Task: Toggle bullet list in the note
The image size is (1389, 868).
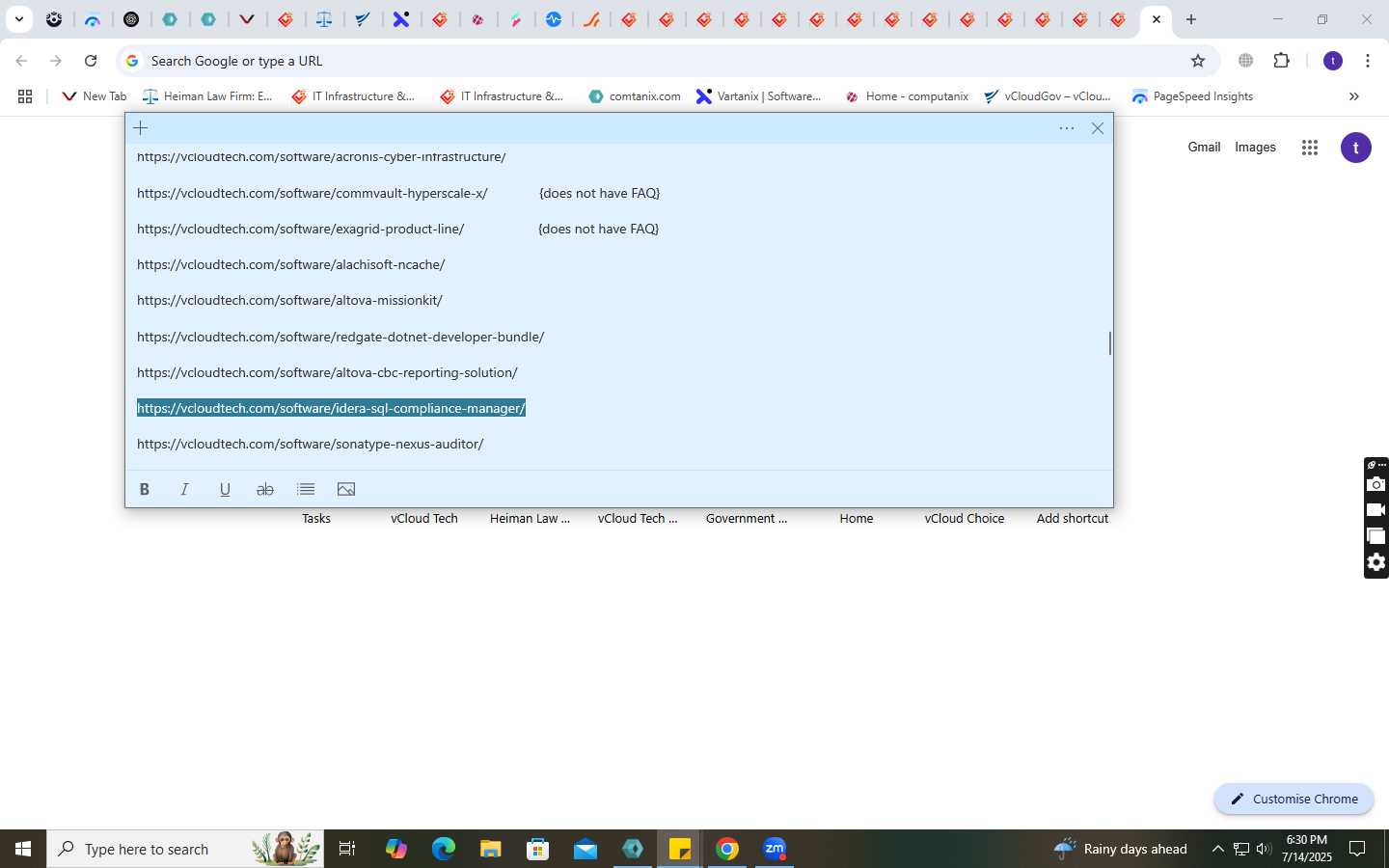Action: pos(306,489)
